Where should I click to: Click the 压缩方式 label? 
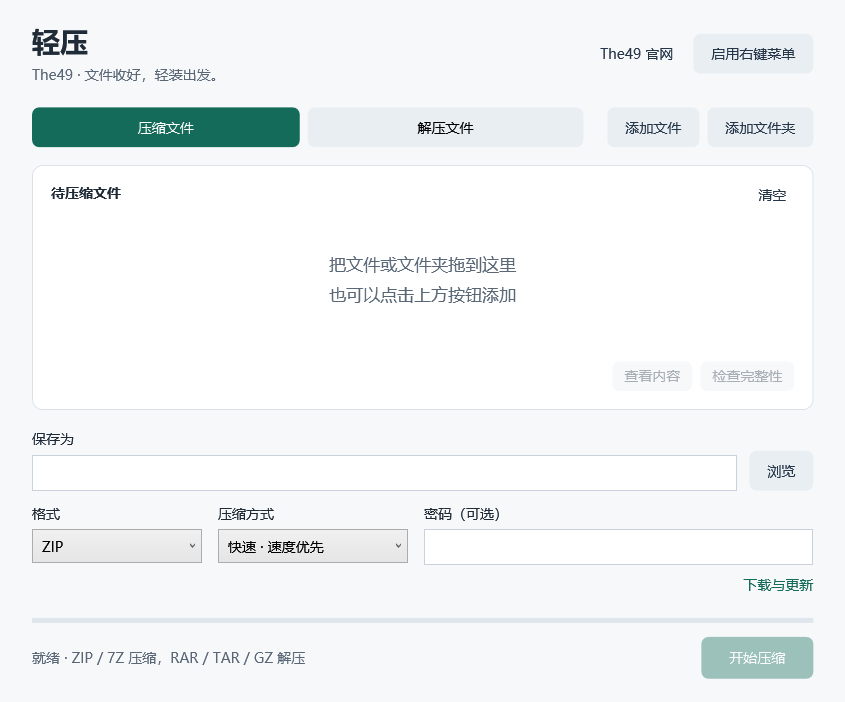246,514
